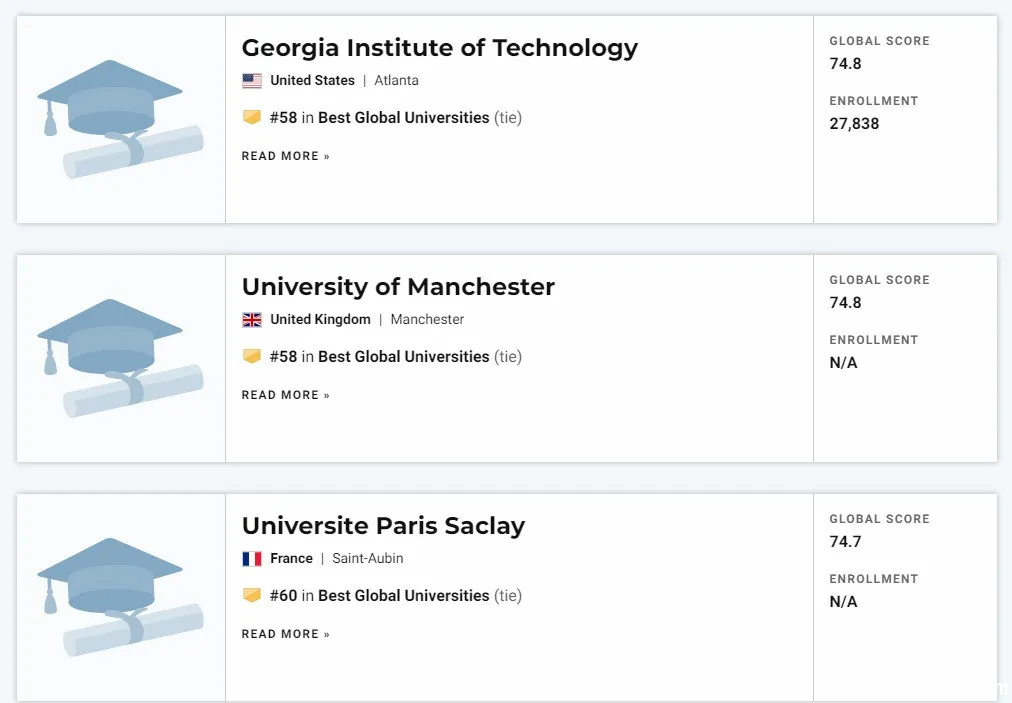Click Georgia Tech's graduation cap thumbnail
The image size is (1012, 703).
click(x=121, y=119)
